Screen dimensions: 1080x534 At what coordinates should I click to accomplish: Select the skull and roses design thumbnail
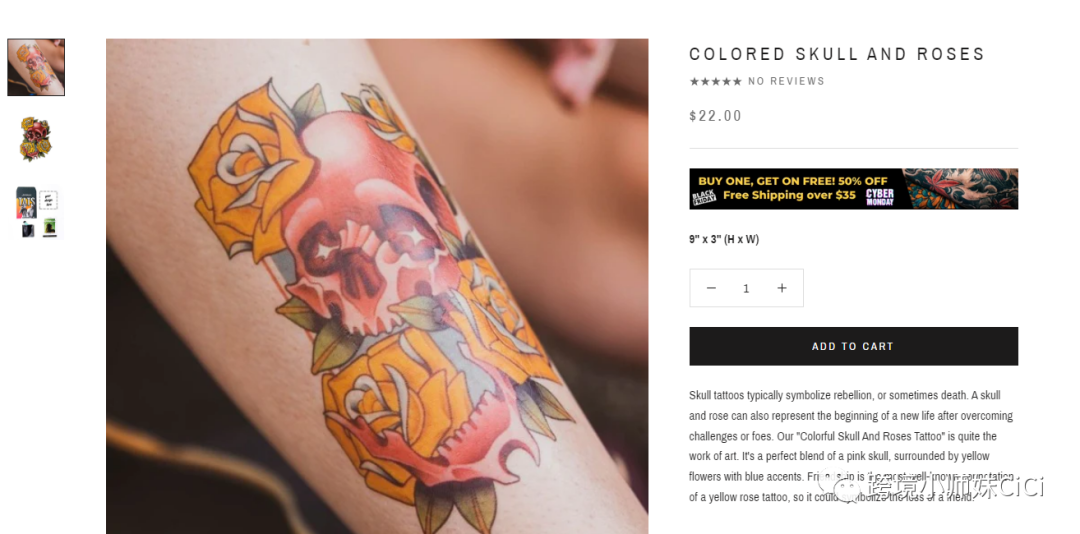(36, 139)
